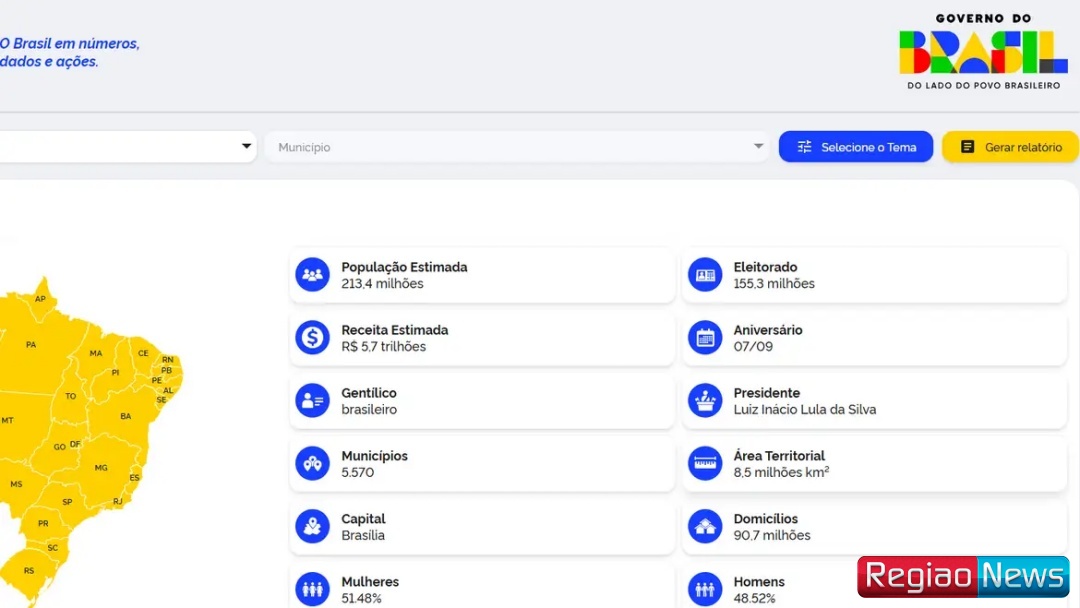Select Pará (PA) on the map
Screen dimensions: 1080x608
(x=31, y=345)
